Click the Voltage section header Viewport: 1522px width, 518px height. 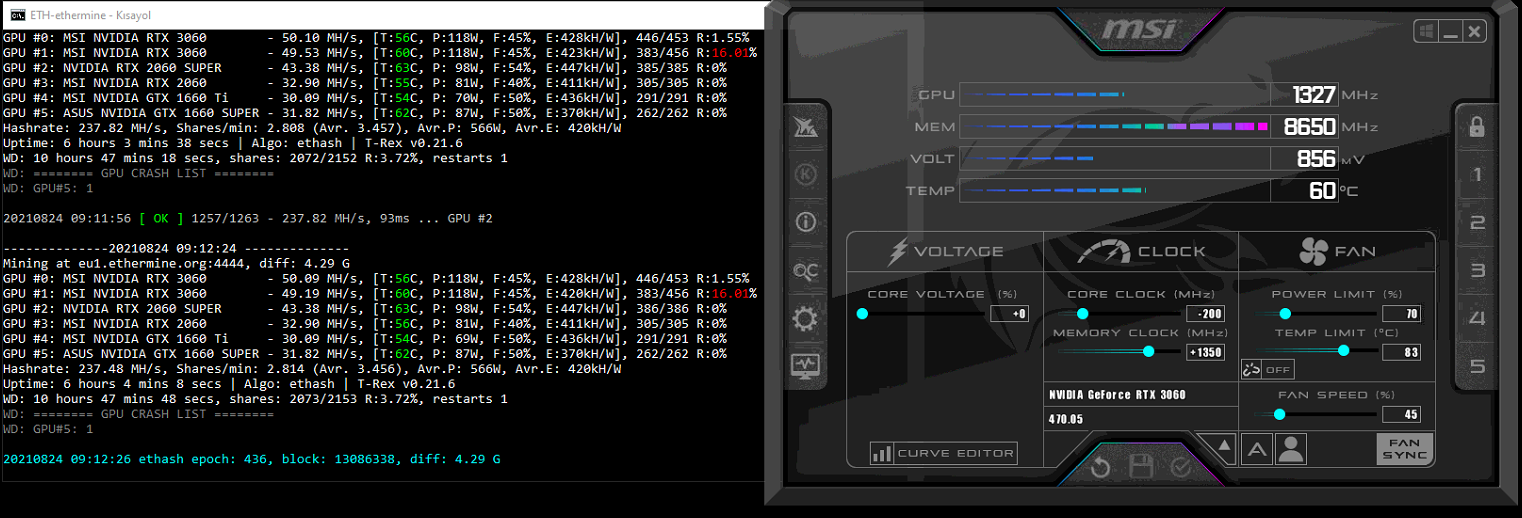[946, 251]
